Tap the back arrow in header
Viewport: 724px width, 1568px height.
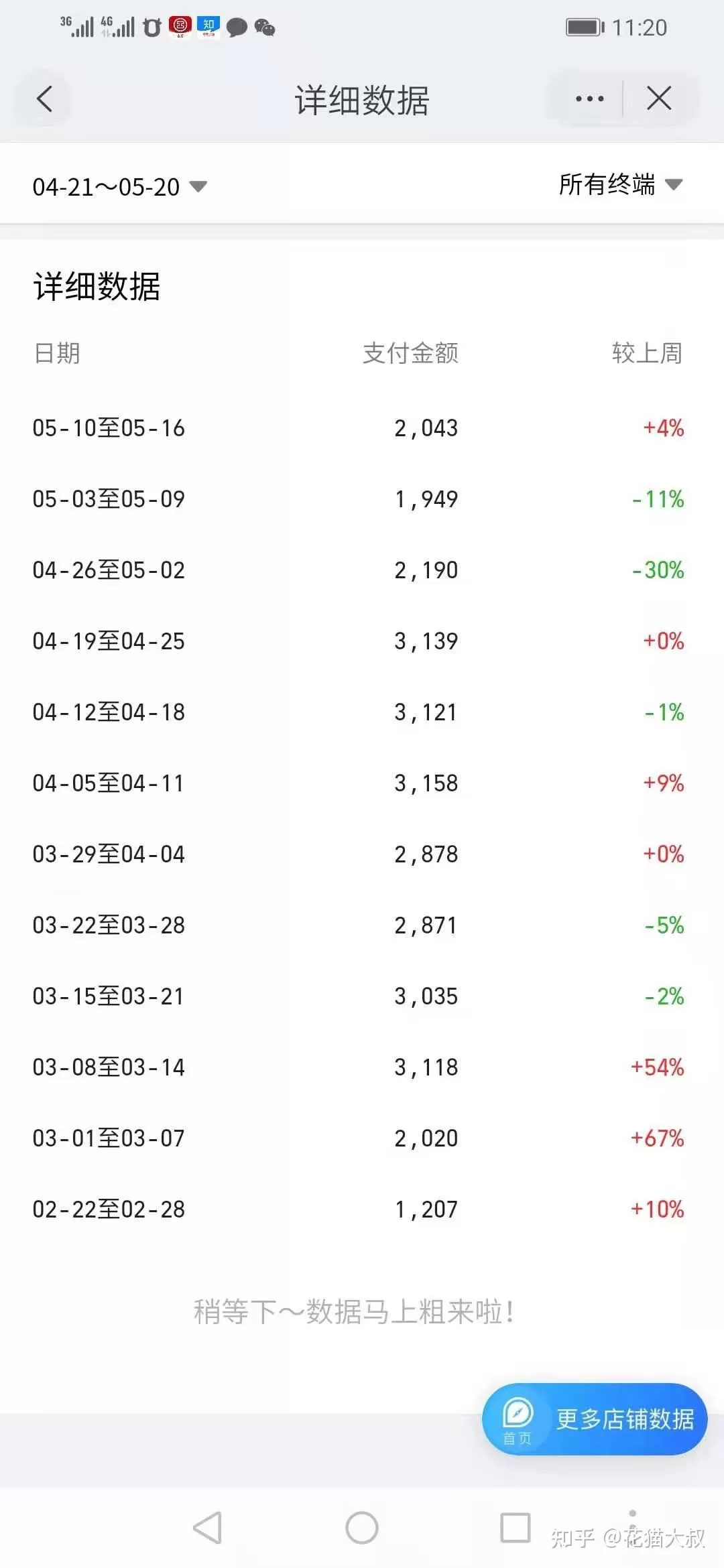44,99
